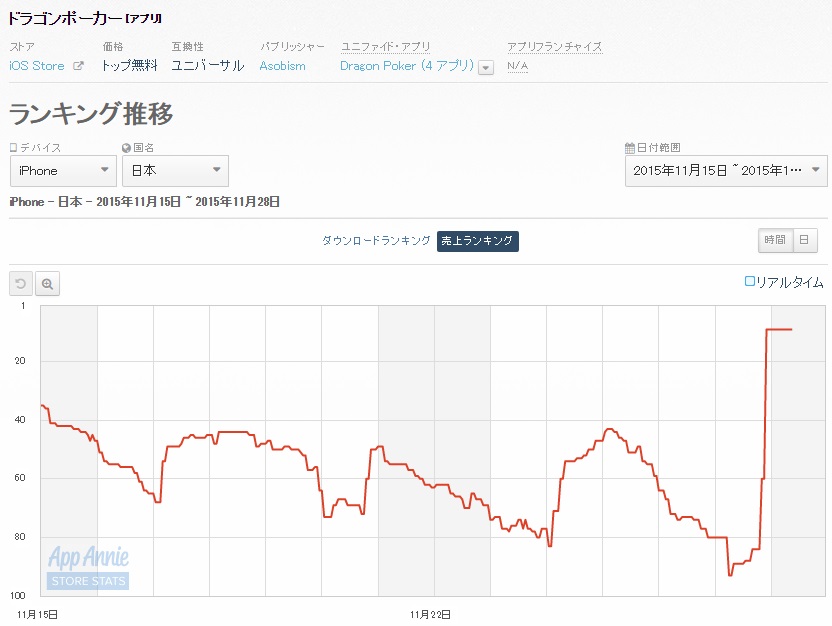The image size is (832, 626).
Task: Select the 売上ランキング tab
Action: (x=478, y=241)
